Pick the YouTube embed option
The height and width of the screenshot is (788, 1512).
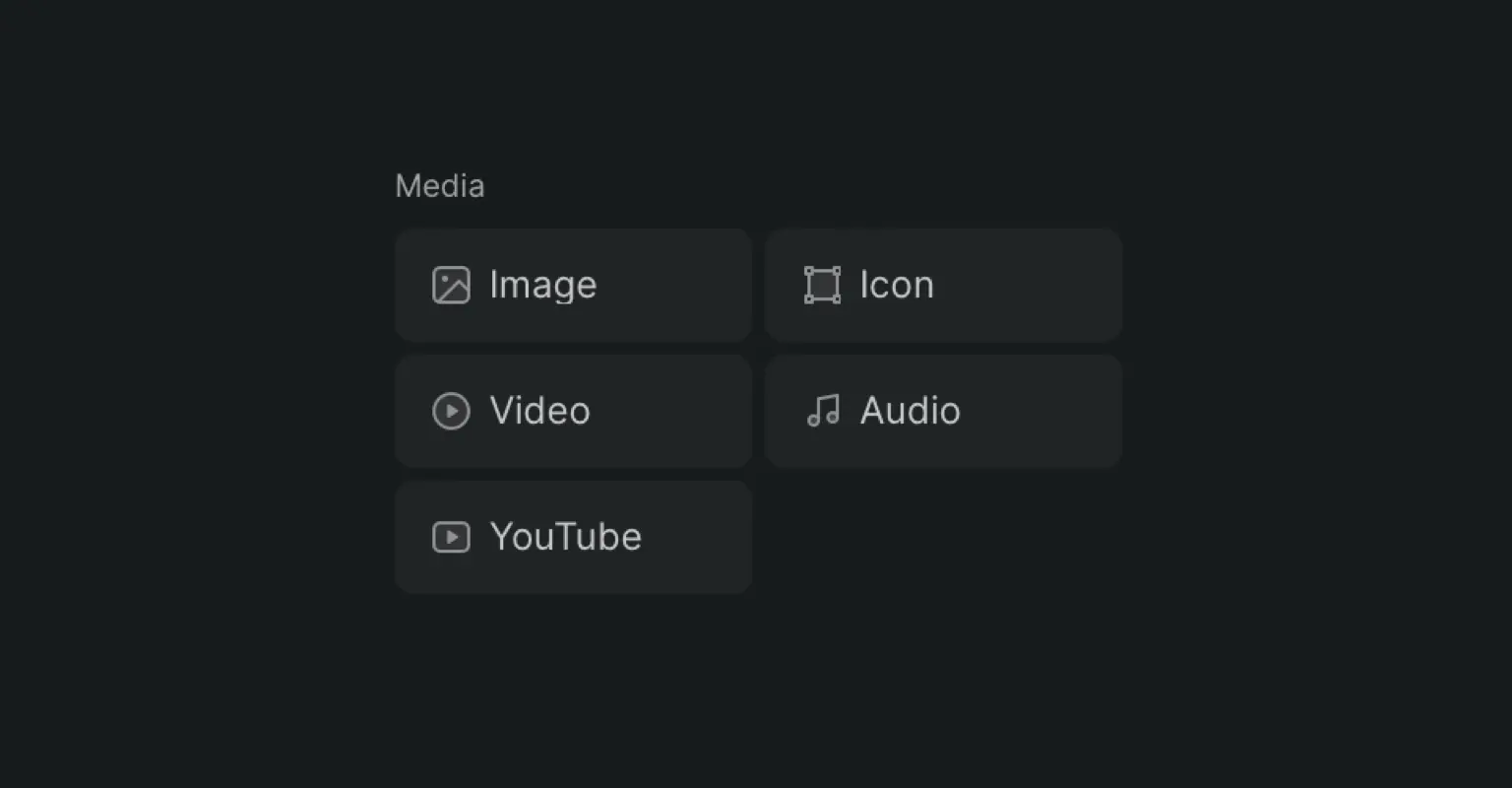tap(574, 537)
